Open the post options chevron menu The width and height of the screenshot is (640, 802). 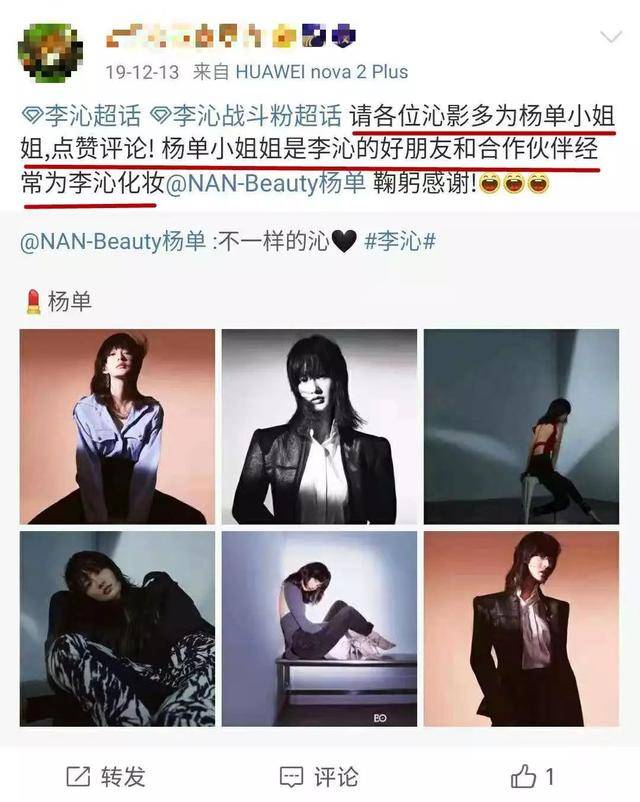point(611,37)
